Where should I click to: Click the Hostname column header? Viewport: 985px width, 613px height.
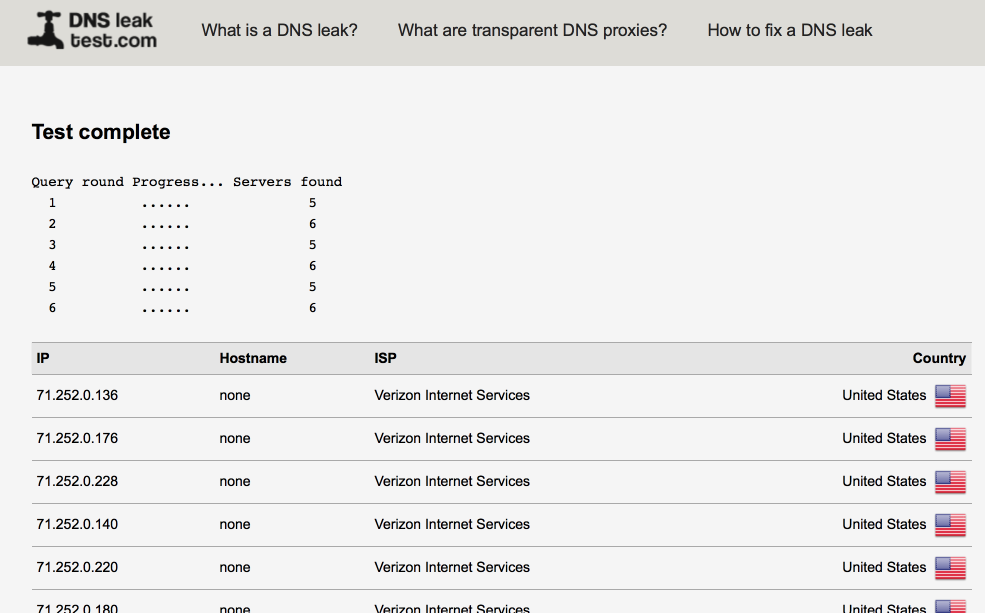253,358
